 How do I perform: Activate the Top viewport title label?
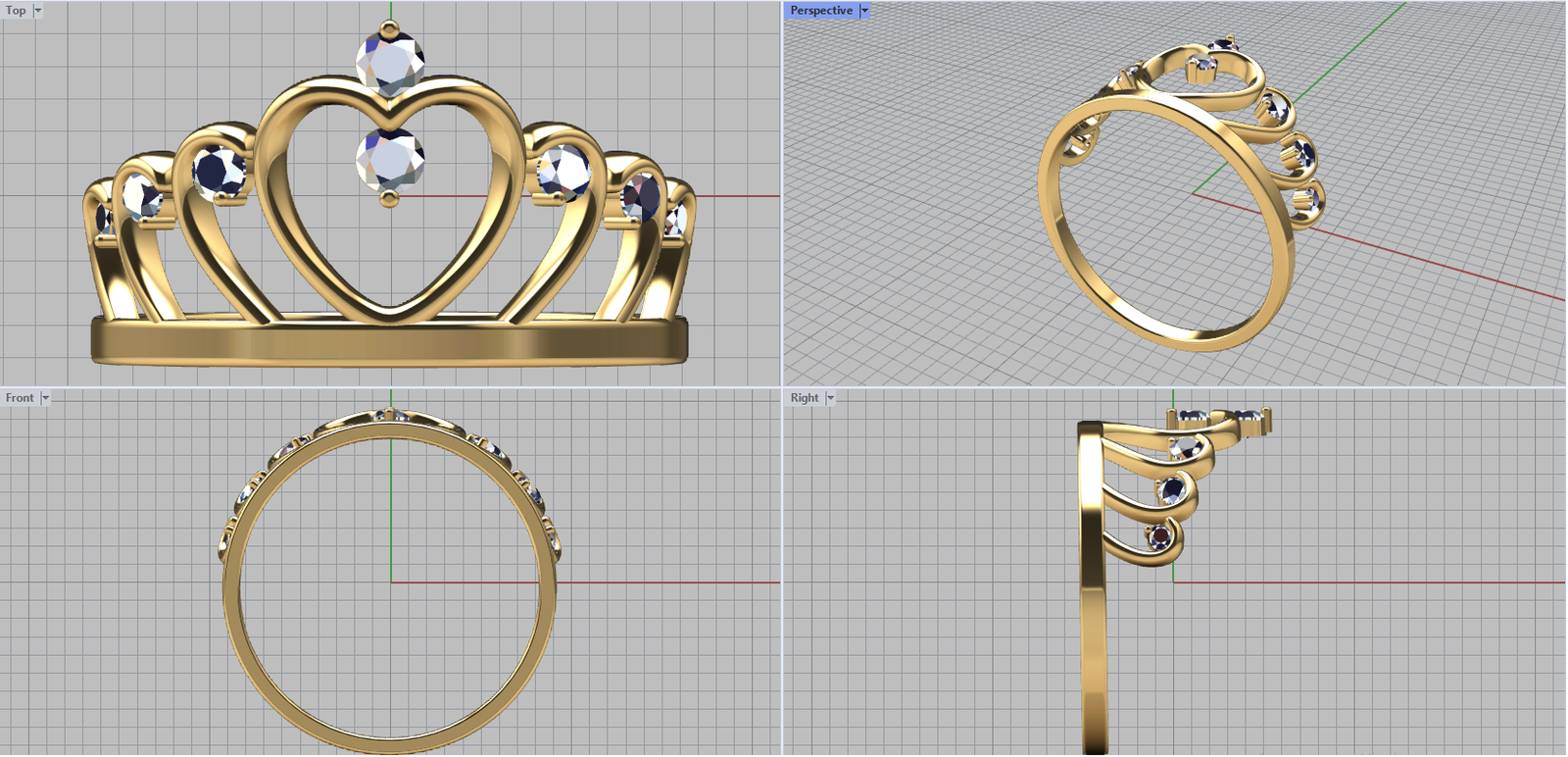point(17,11)
